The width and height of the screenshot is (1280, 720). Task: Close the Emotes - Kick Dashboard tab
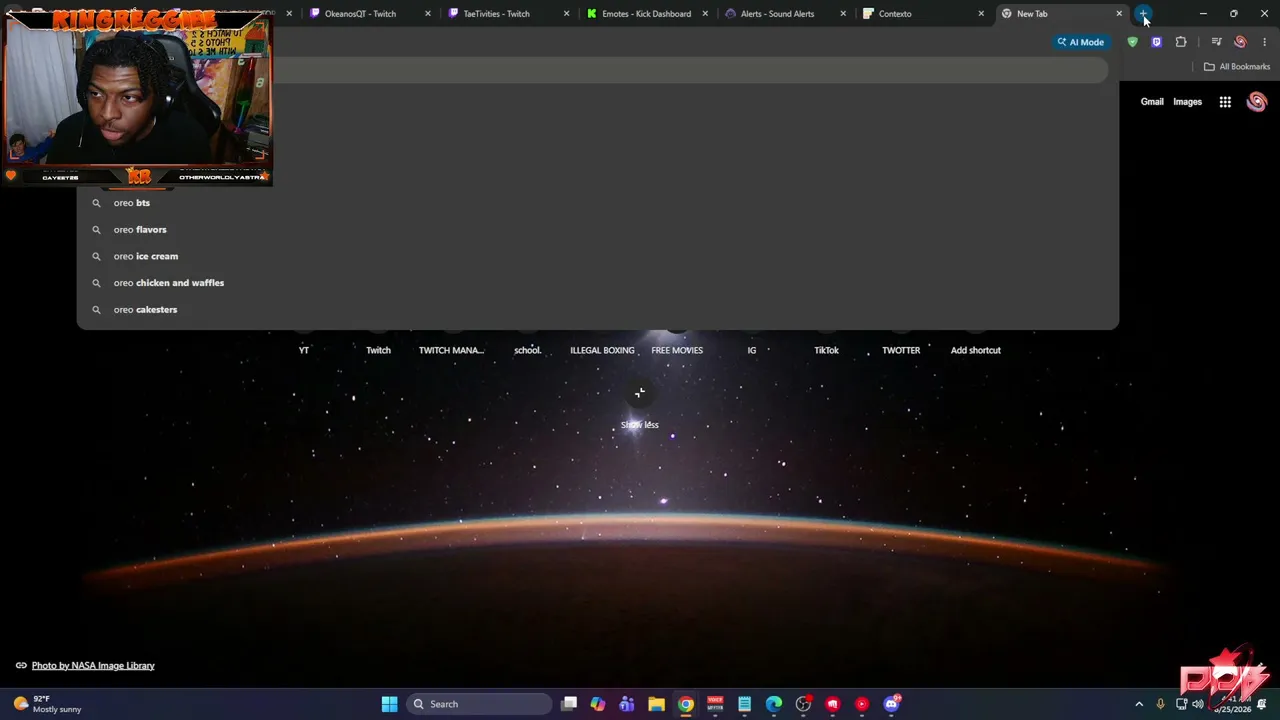(x=705, y=14)
